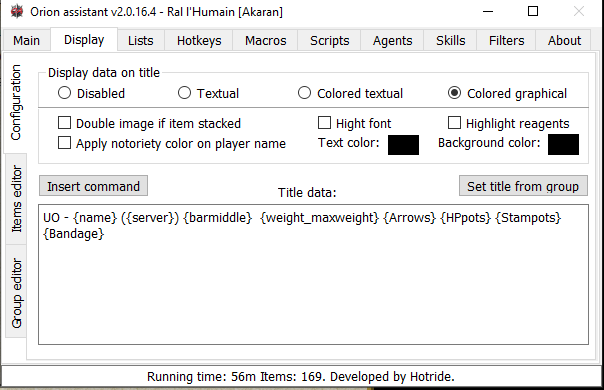604x390 pixels.
Task: Open the Items editor side tab
Action: point(16,199)
